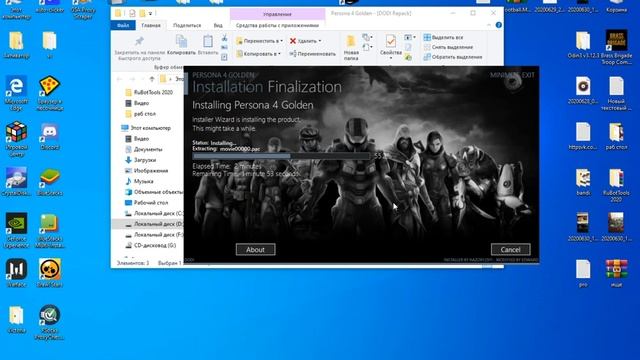Click Снять выделение in the Explorer ribbon
Screen dimensions: 640x360
click(x=448, y=47)
